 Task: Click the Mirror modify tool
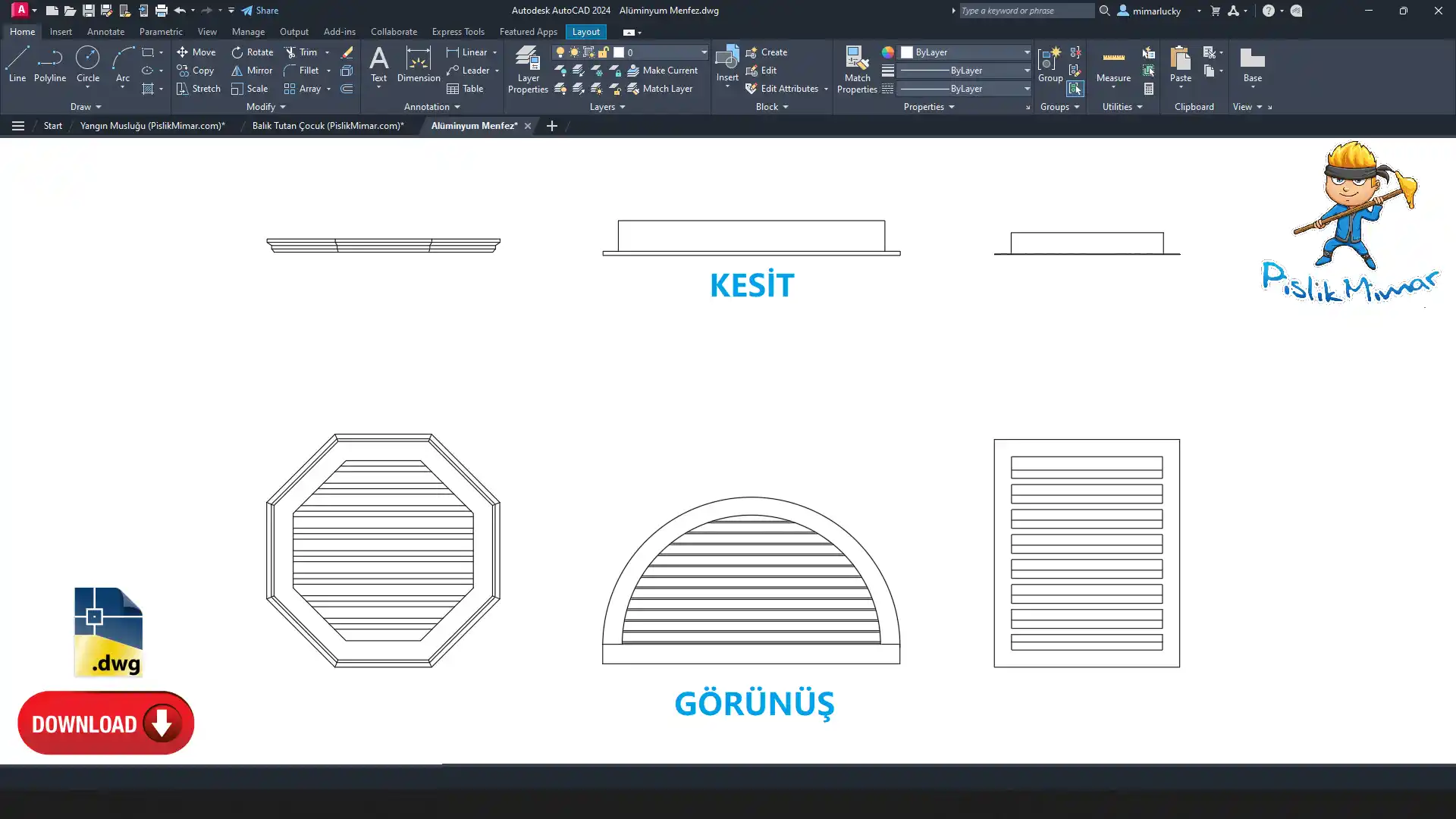click(252, 71)
